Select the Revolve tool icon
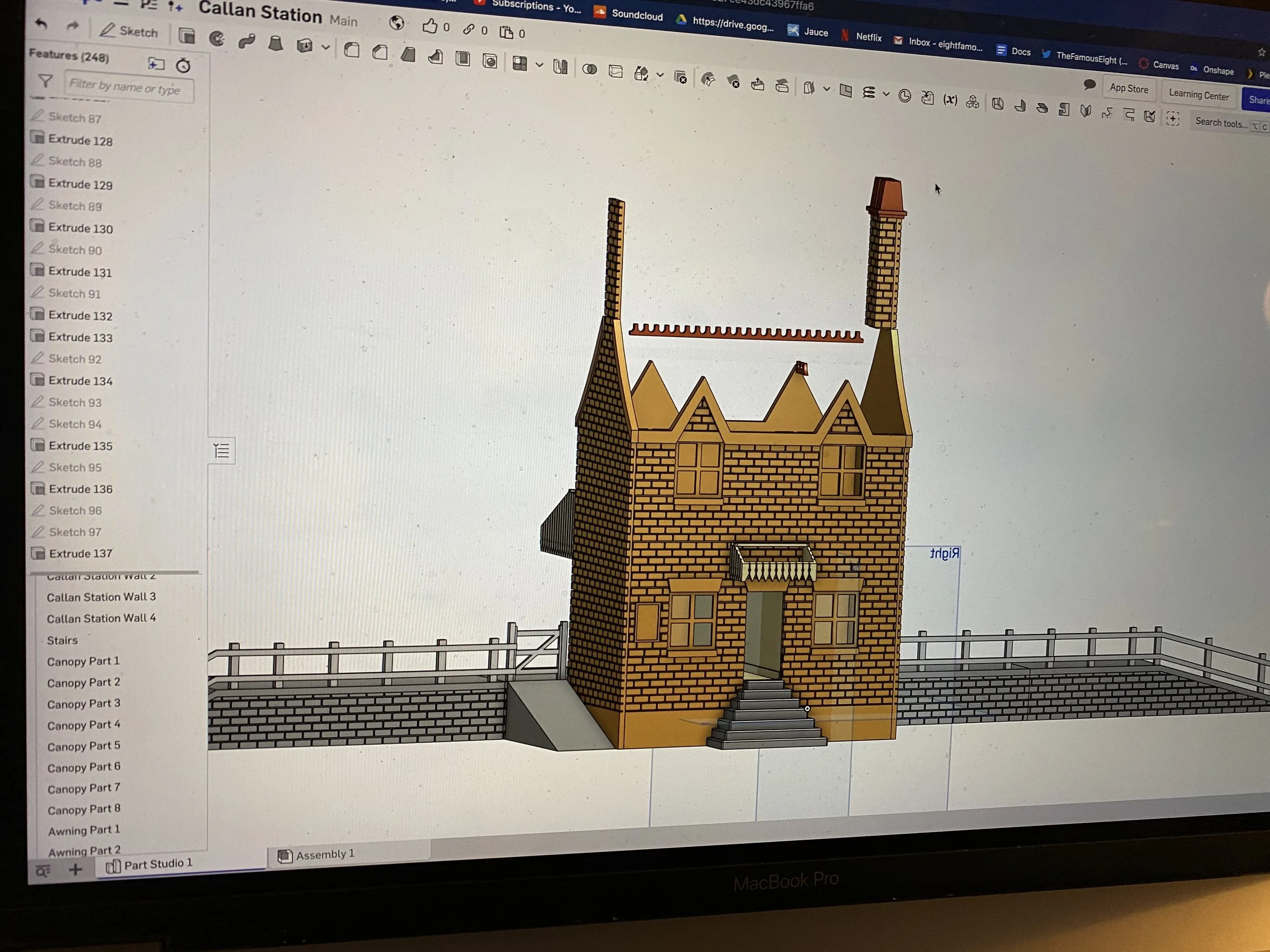Image resolution: width=1270 pixels, height=952 pixels. tap(217, 39)
